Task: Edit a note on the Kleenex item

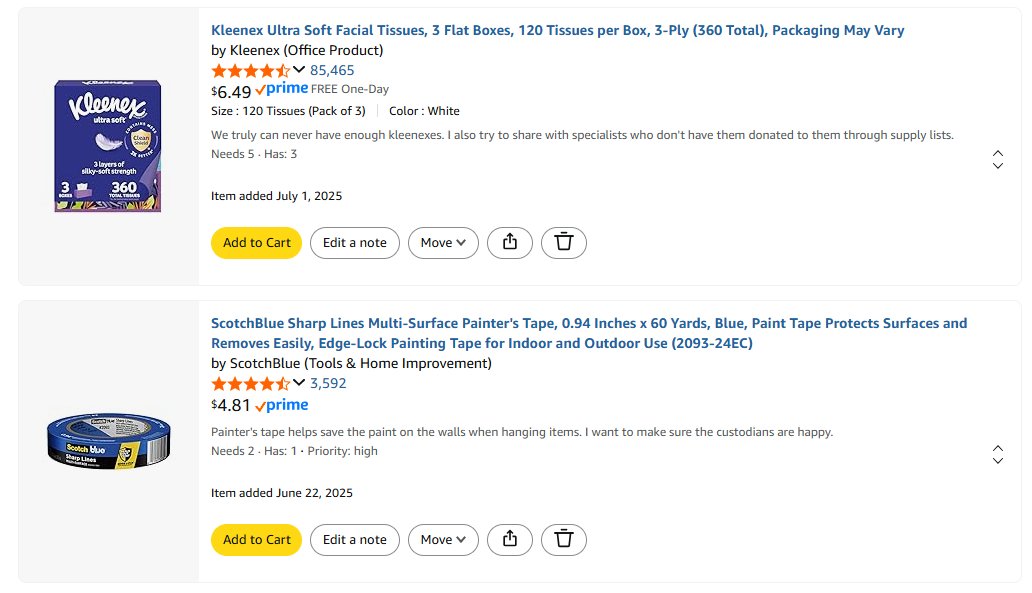Action: [355, 243]
